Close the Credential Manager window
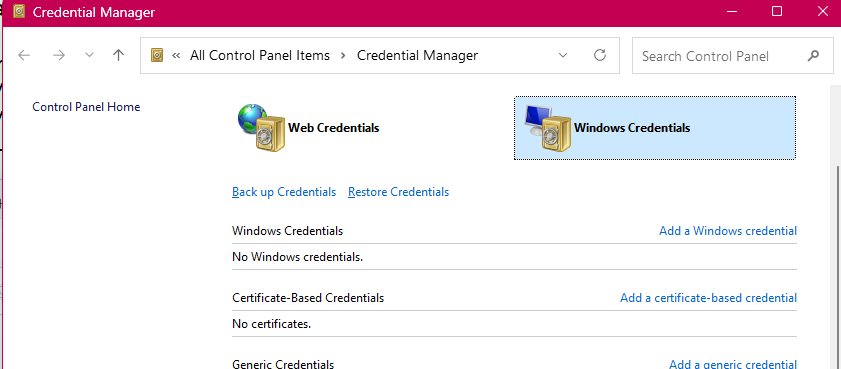 (x=822, y=11)
